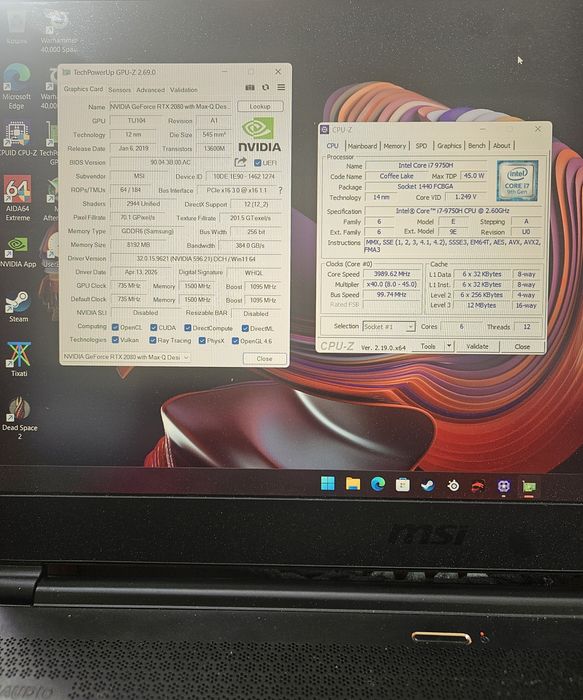Open the GPU-Z hamburger menu
This screenshot has height=700, width=583.
tap(281, 87)
